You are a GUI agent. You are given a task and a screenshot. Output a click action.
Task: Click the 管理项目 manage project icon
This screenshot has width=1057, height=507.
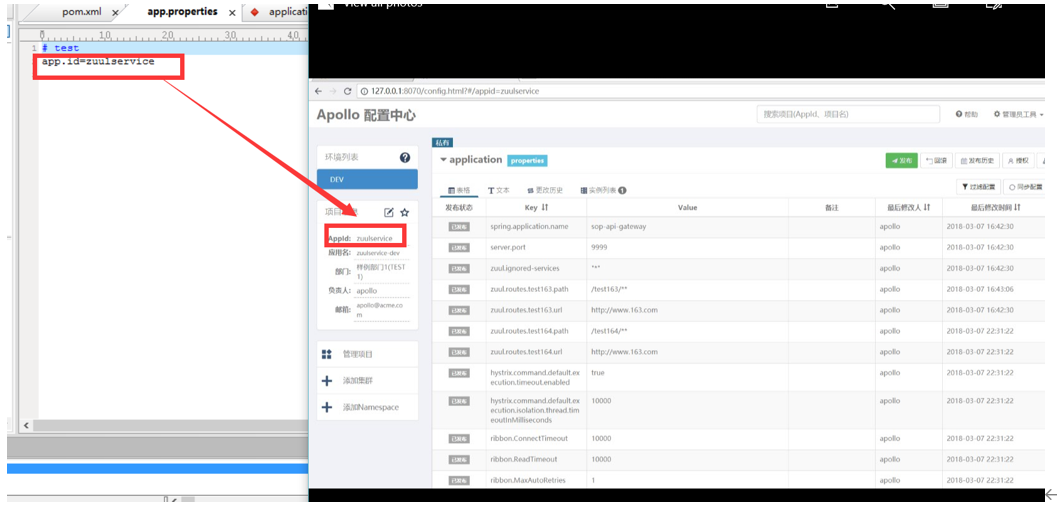point(327,354)
